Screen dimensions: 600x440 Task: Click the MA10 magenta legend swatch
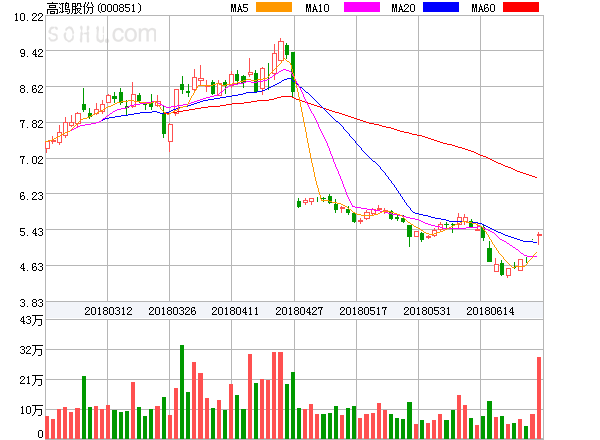pyautogui.click(x=361, y=8)
